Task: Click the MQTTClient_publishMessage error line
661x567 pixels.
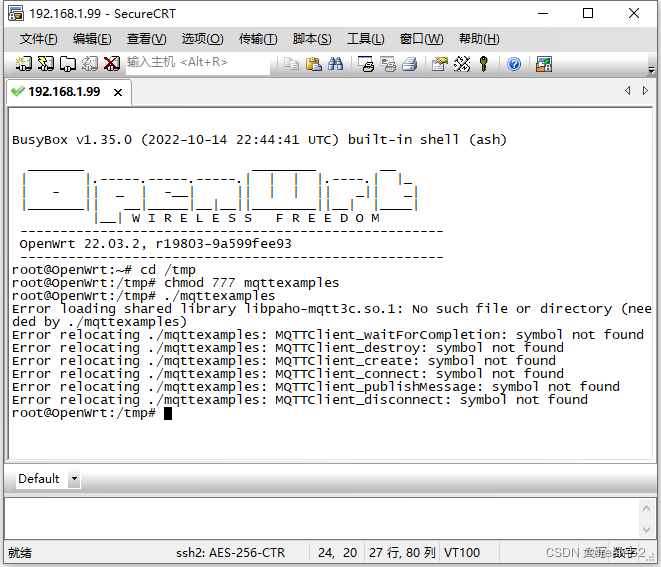Action: [316, 387]
